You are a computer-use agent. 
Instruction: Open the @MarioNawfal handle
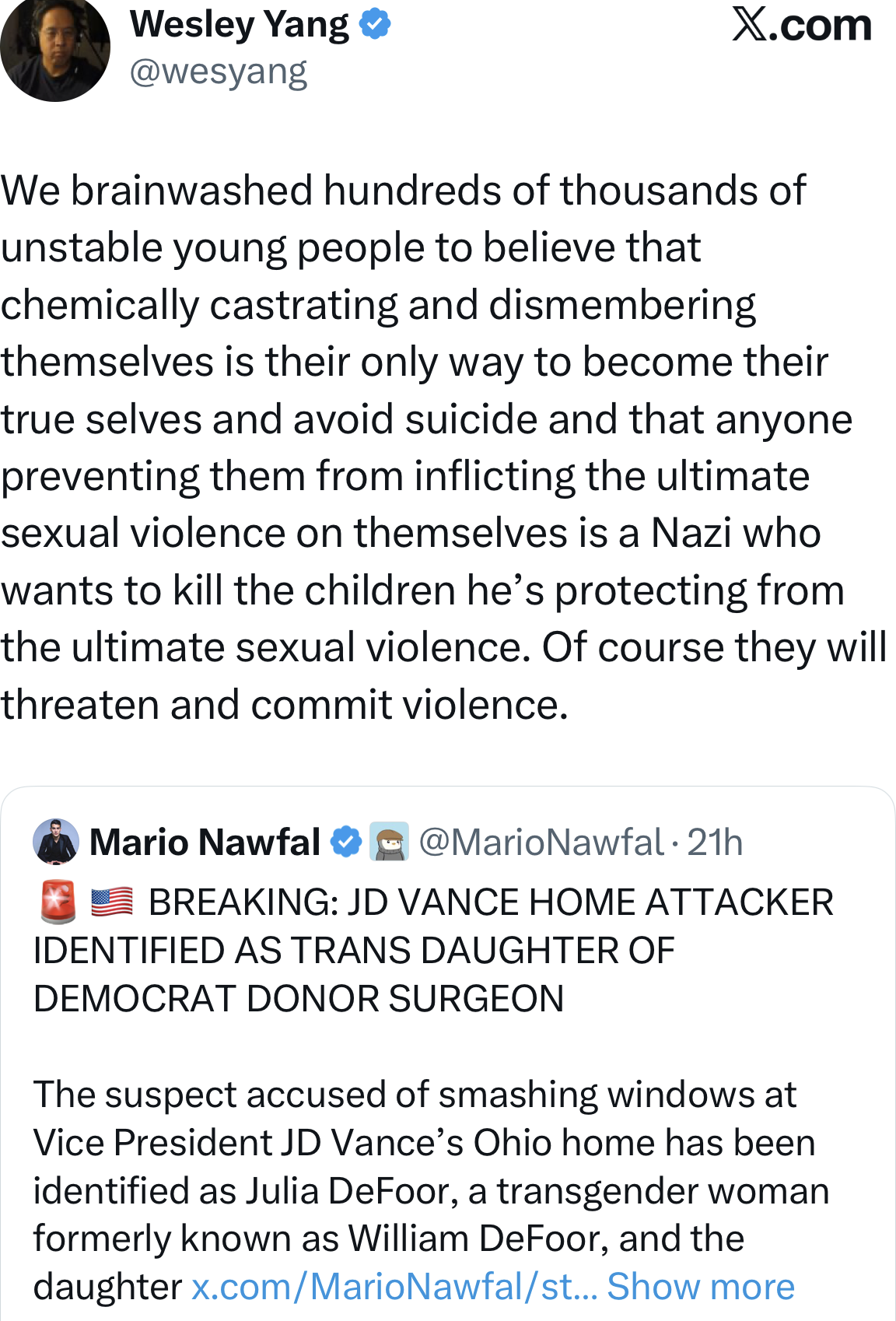tap(541, 843)
